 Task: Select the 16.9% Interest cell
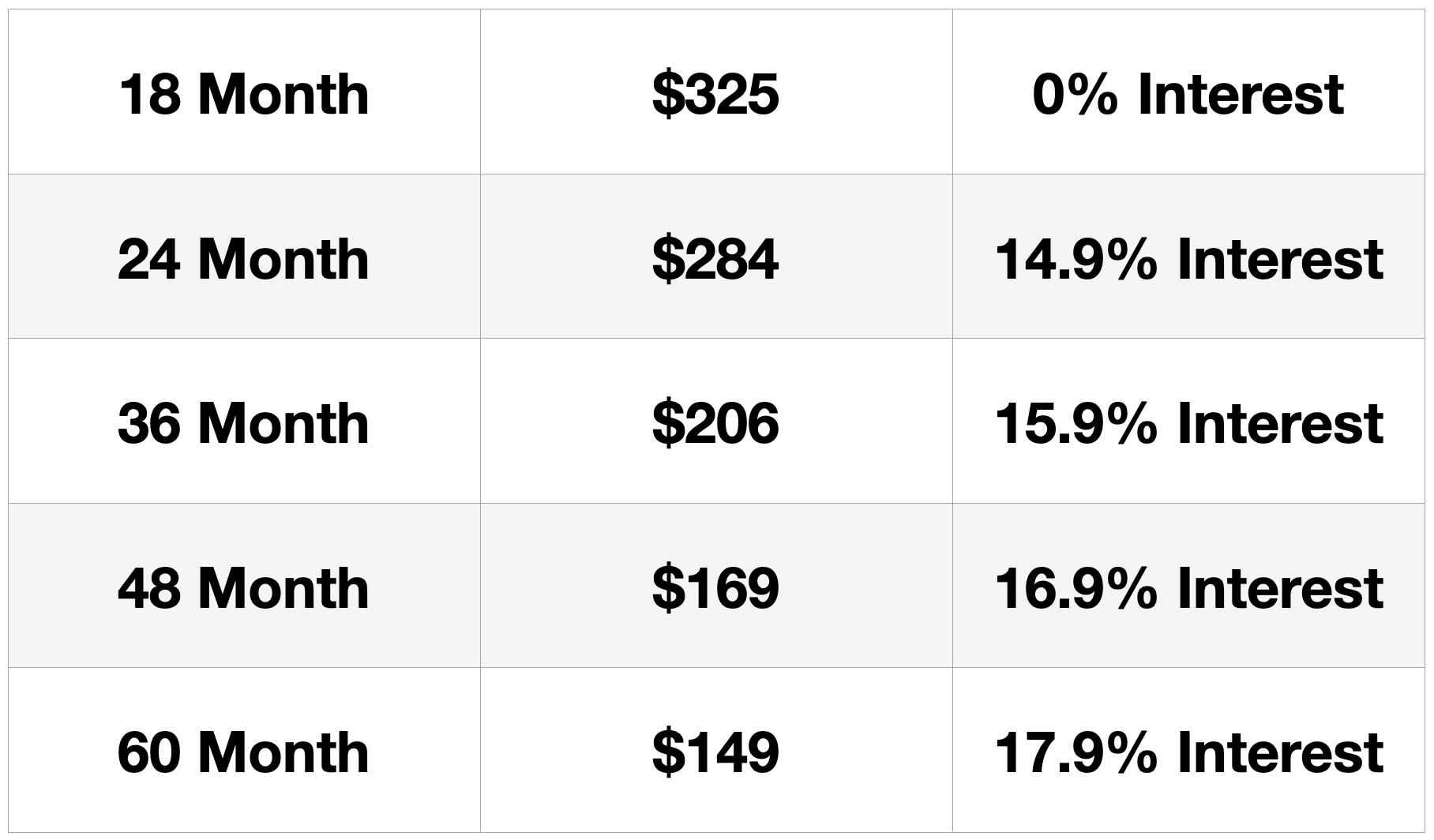(1188, 587)
